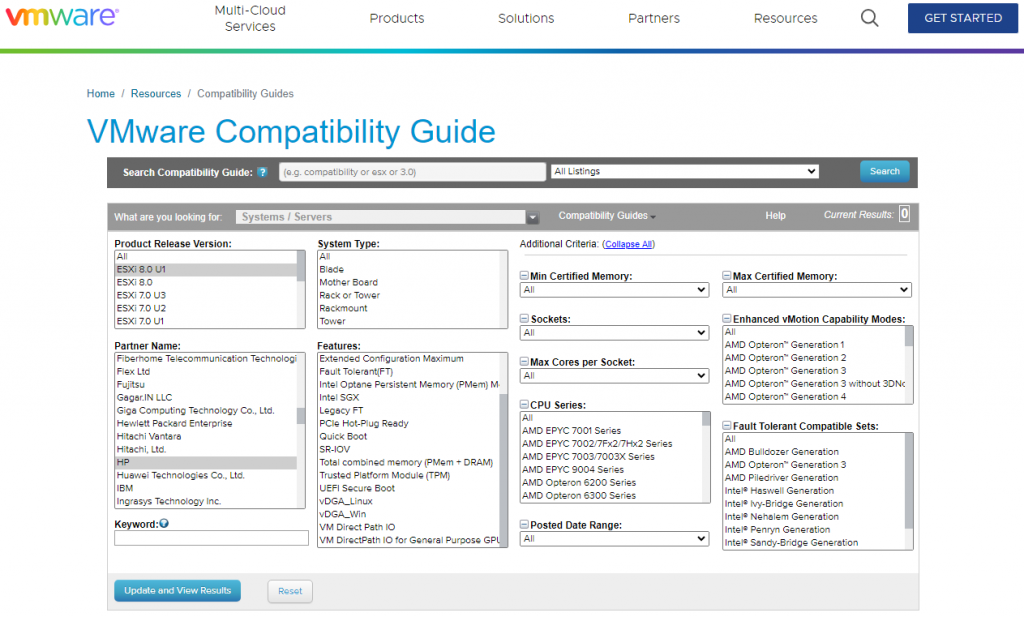This screenshot has height=617, width=1024.
Task: Select Quick Boot feature
Action: pos(409,437)
